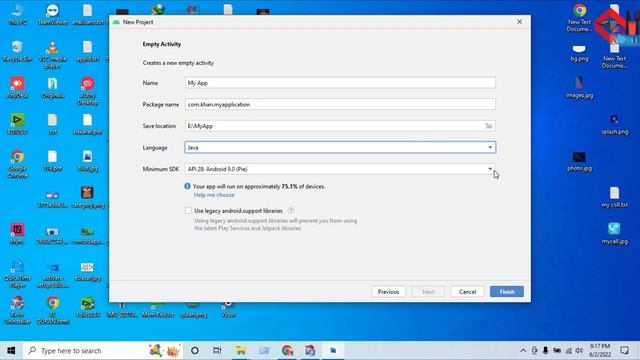The image size is (640, 360).
Task: Enable Use legacy android.support libraries checkbox
Action: pyautogui.click(x=188, y=211)
